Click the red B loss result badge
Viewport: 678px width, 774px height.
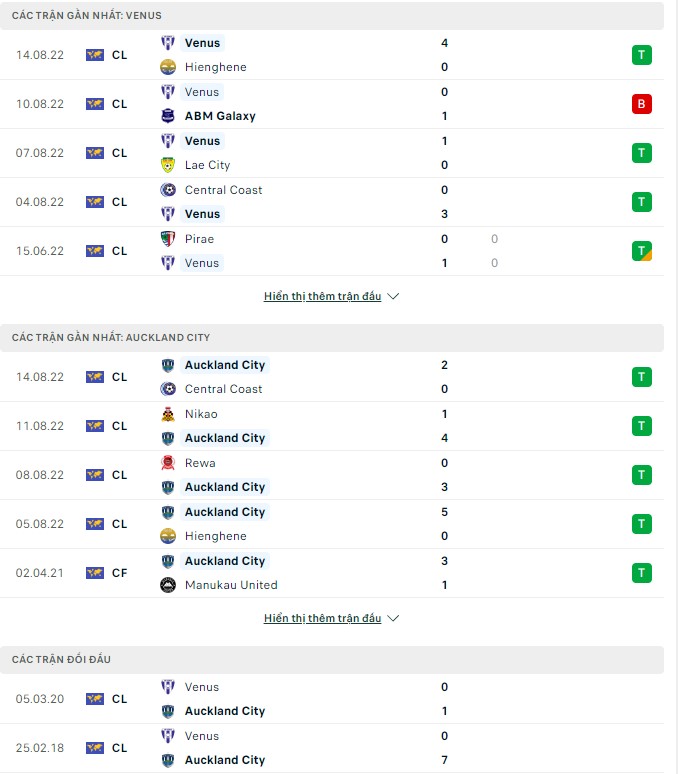[642, 104]
